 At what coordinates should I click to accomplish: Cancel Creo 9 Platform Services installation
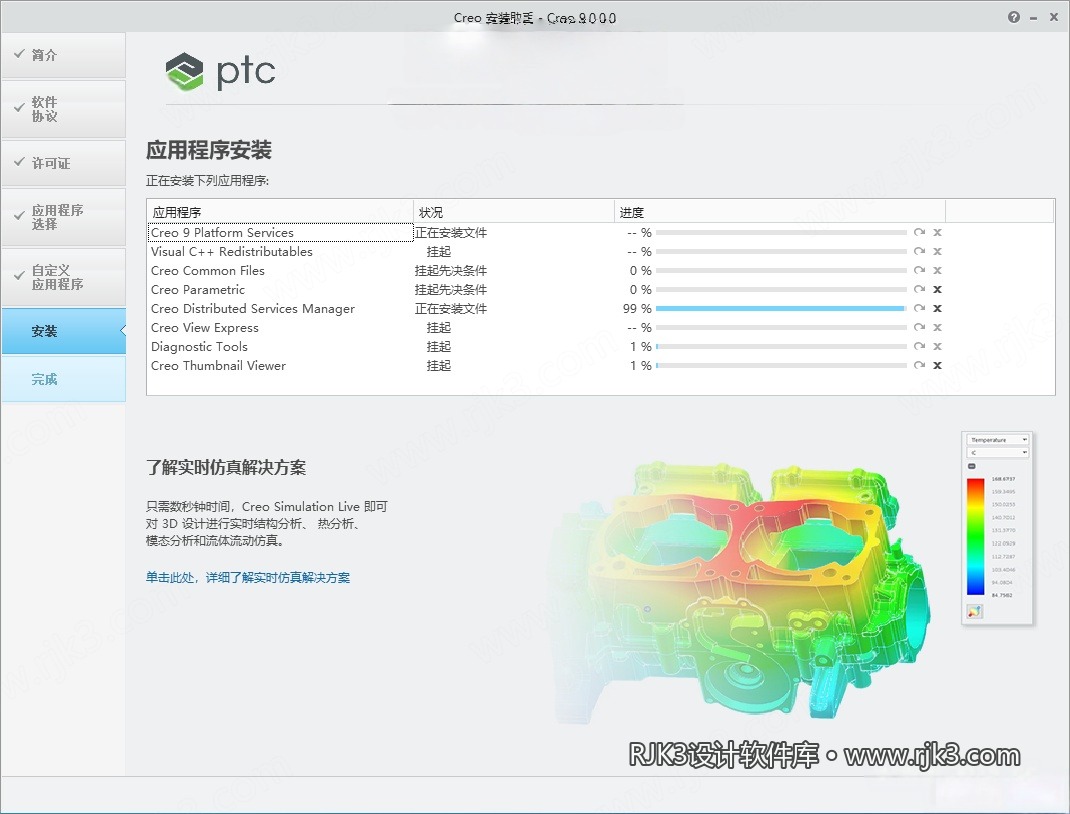pos(938,233)
